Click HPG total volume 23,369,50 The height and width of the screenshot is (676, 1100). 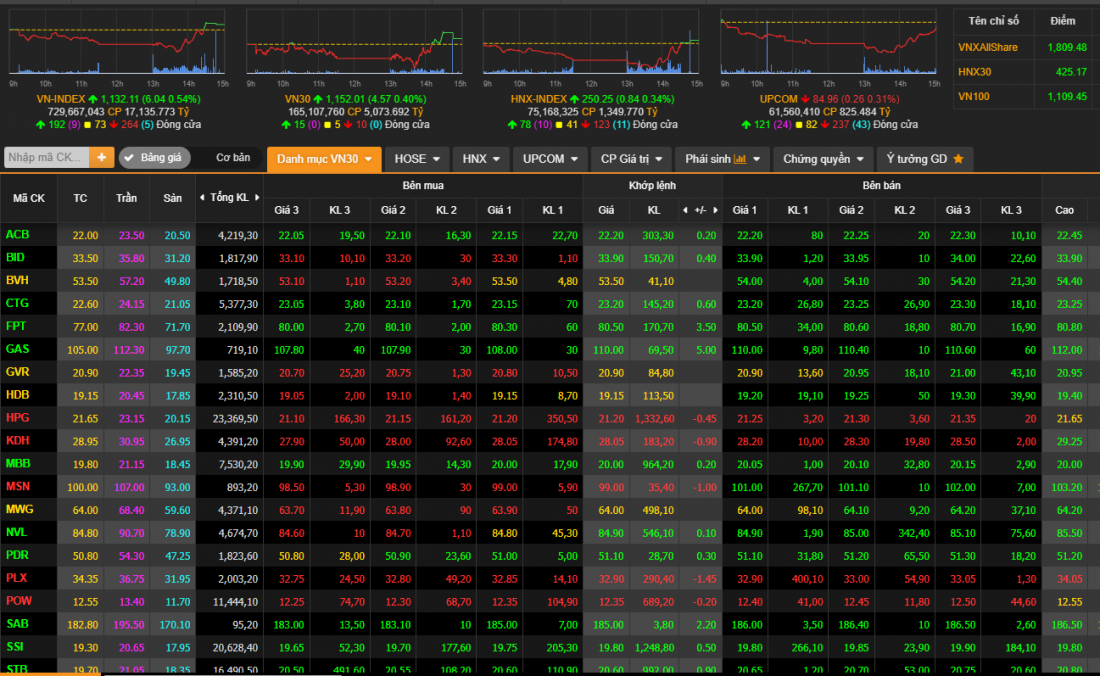pos(235,419)
